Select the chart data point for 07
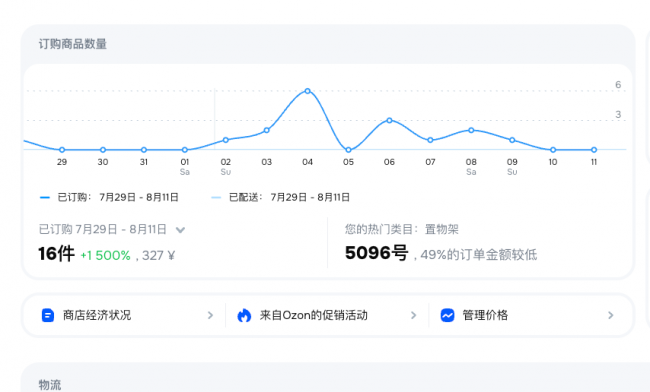 tap(430, 140)
